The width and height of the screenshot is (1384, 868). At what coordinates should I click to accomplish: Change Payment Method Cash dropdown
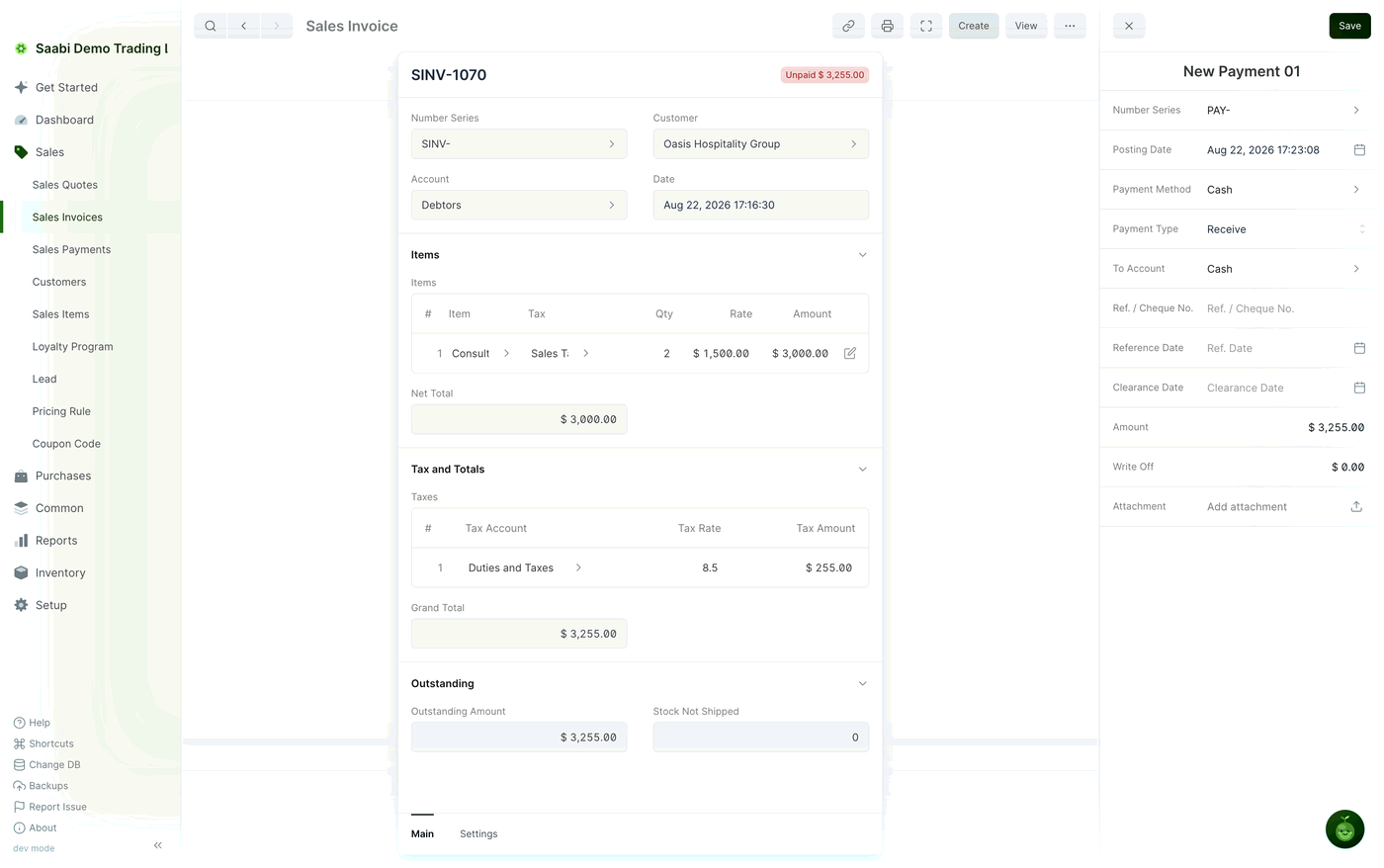[1283, 190]
